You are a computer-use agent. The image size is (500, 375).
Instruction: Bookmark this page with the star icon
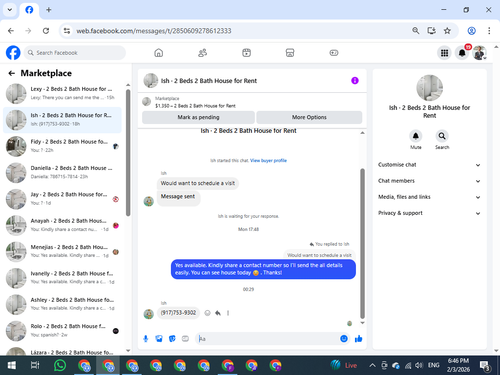(x=447, y=31)
